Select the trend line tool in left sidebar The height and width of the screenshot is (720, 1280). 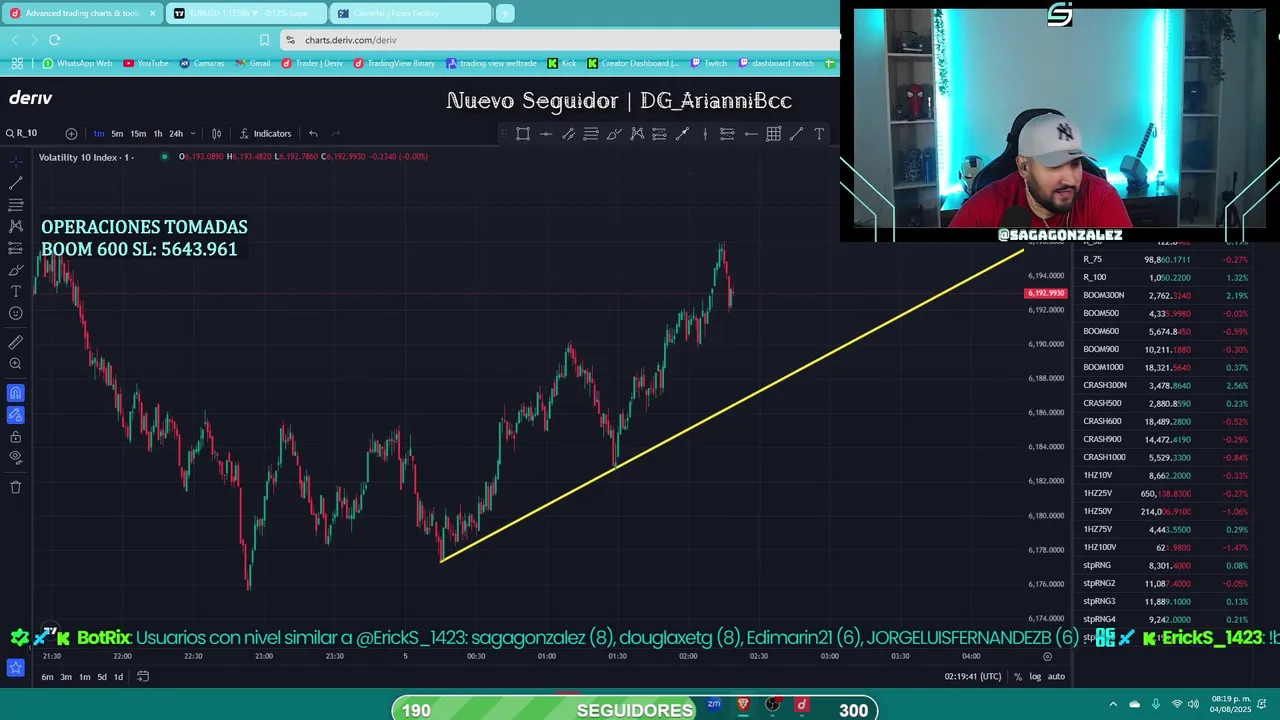click(x=16, y=183)
